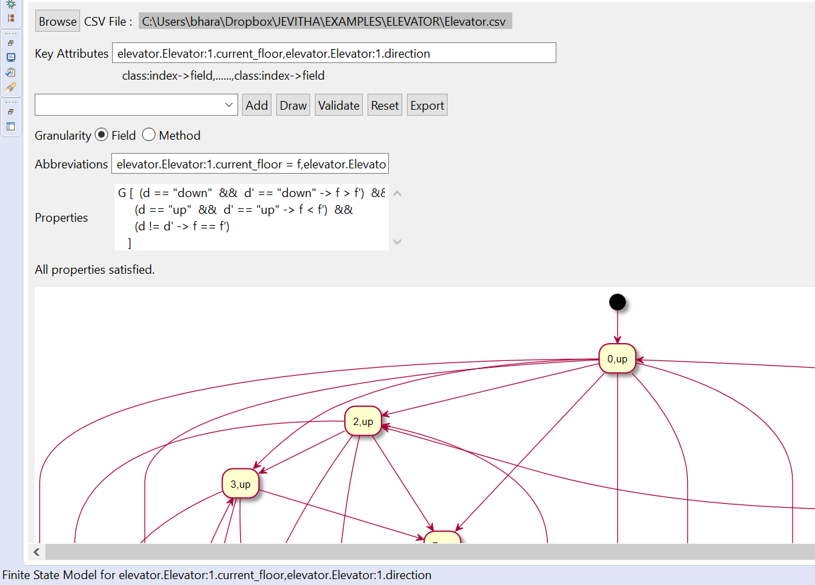Click the upper restore view icon

pos(11,43)
